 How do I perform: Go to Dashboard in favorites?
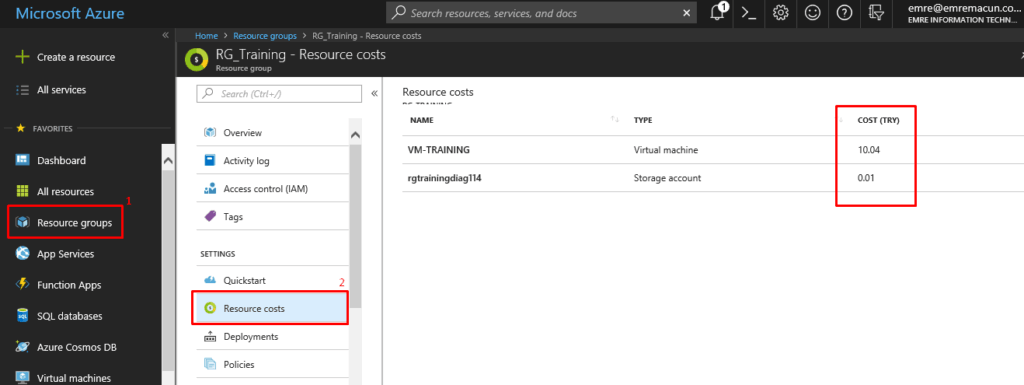61,160
